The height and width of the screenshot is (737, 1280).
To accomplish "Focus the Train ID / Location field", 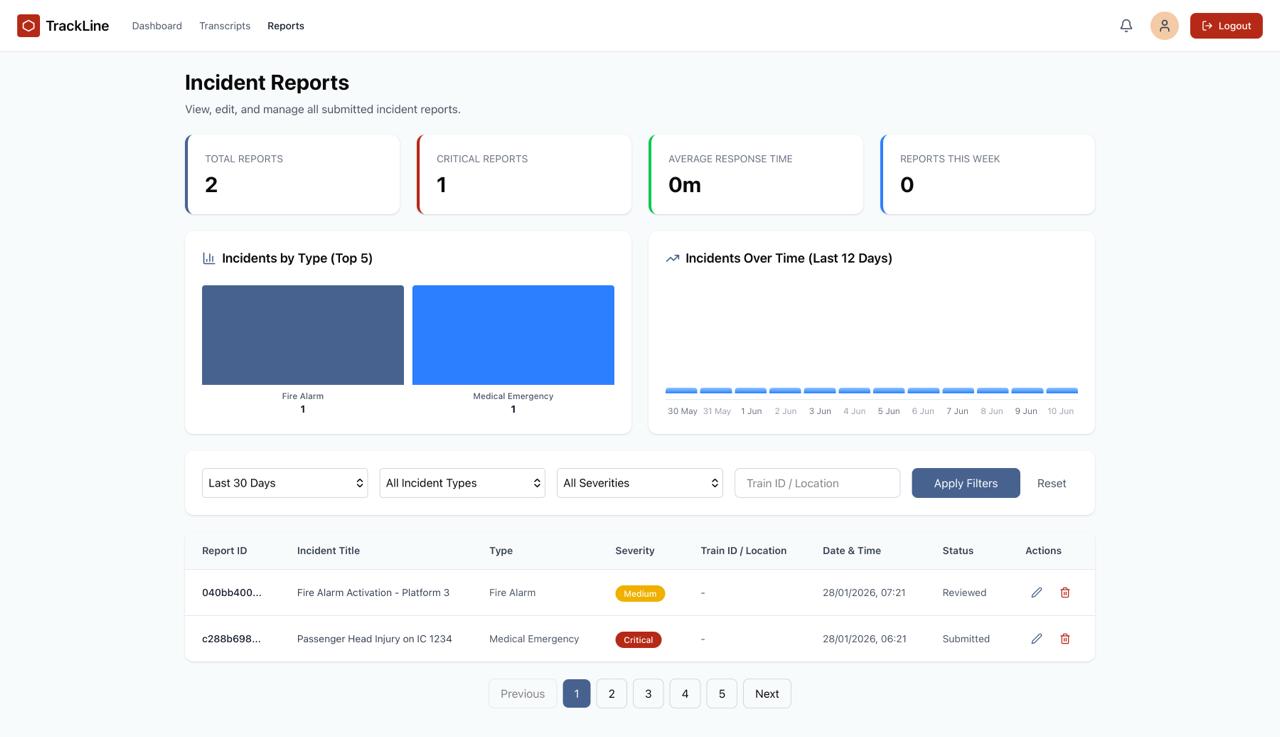I will [817, 483].
